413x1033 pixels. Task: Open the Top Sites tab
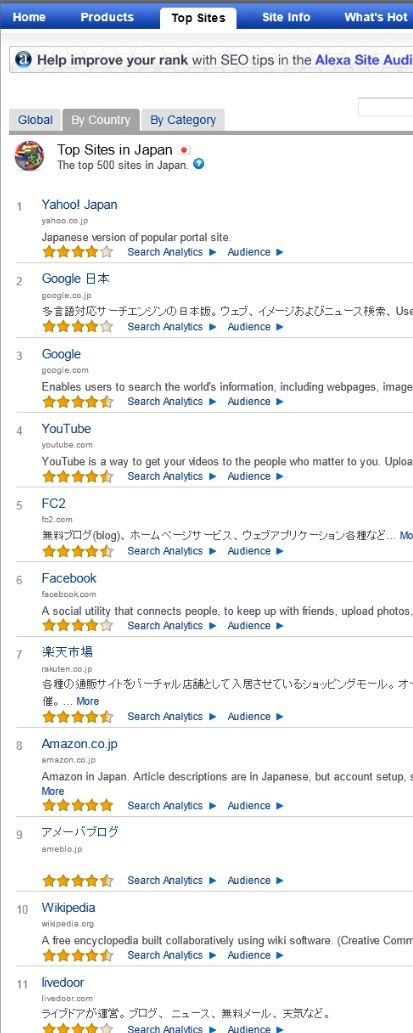(198, 18)
